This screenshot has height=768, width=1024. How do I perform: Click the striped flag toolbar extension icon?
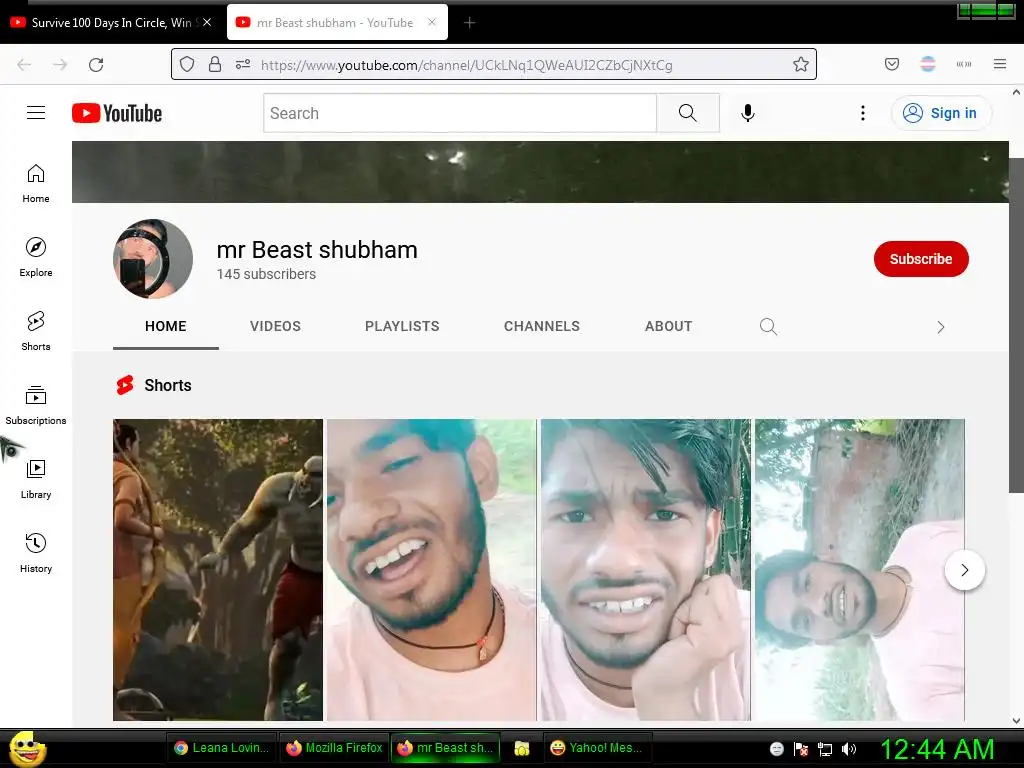pyautogui.click(x=928, y=64)
